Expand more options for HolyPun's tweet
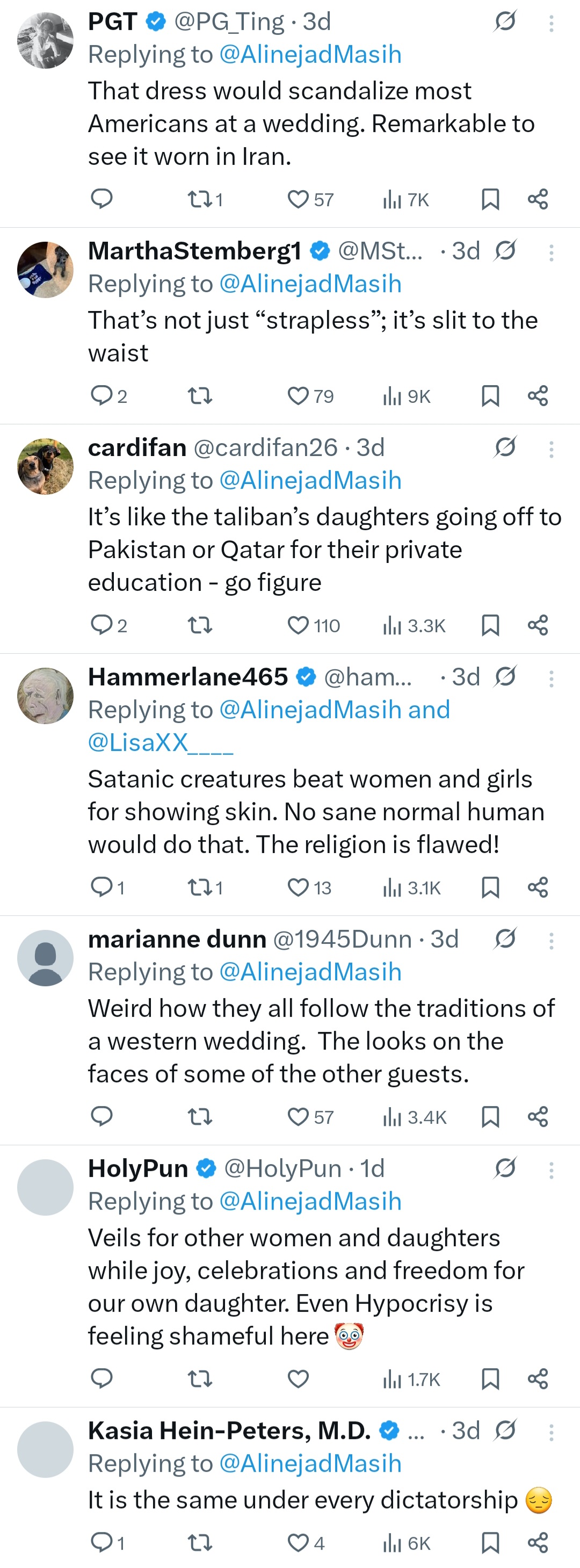The width and height of the screenshot is (580, 1568). click(x=551, y=1170)
